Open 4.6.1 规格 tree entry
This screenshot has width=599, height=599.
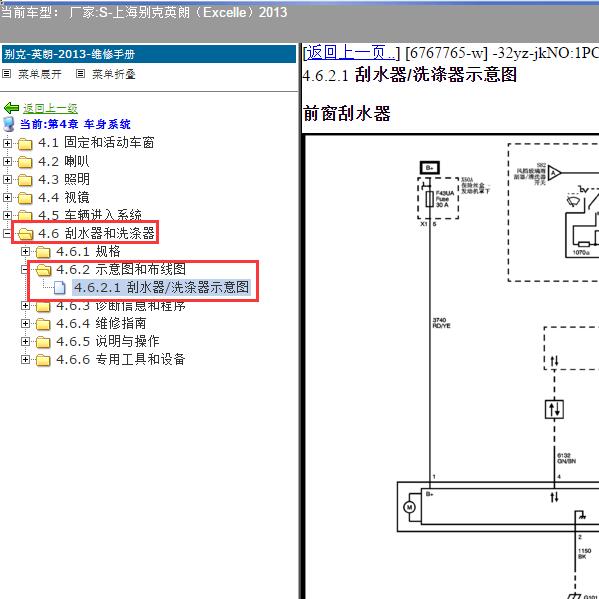(x=88, y=251)
